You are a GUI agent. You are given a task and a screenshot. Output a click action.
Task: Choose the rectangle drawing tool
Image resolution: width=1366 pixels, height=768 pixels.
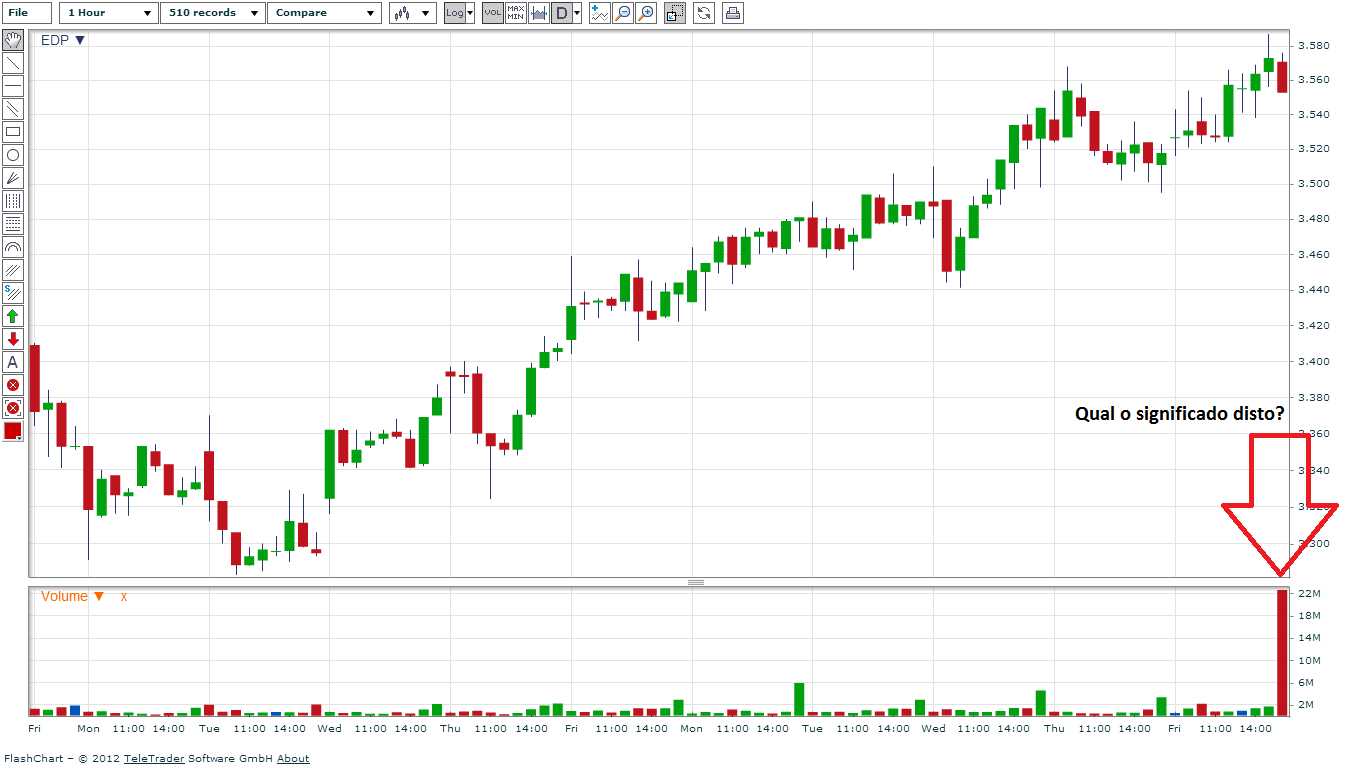coord(13,132)
